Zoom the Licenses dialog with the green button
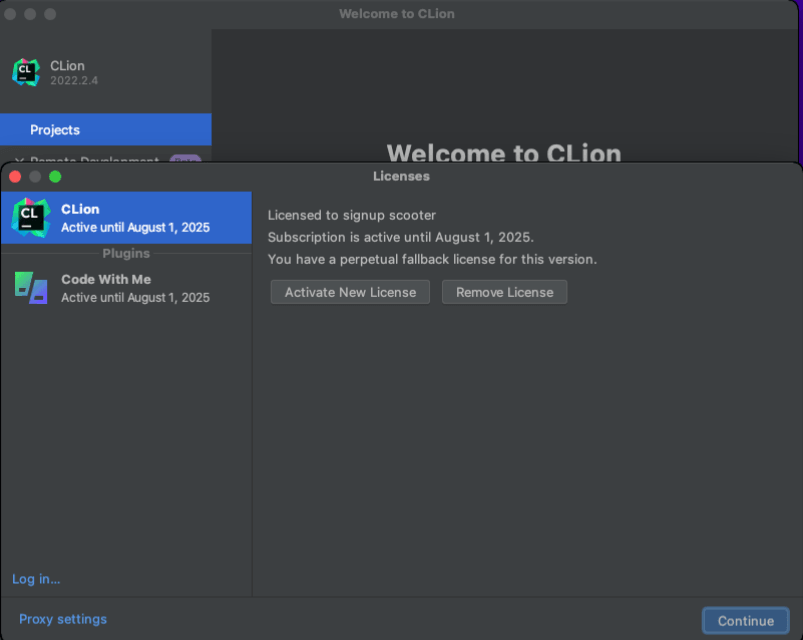This screenshot has width=803, height=640. coord(55,177)
